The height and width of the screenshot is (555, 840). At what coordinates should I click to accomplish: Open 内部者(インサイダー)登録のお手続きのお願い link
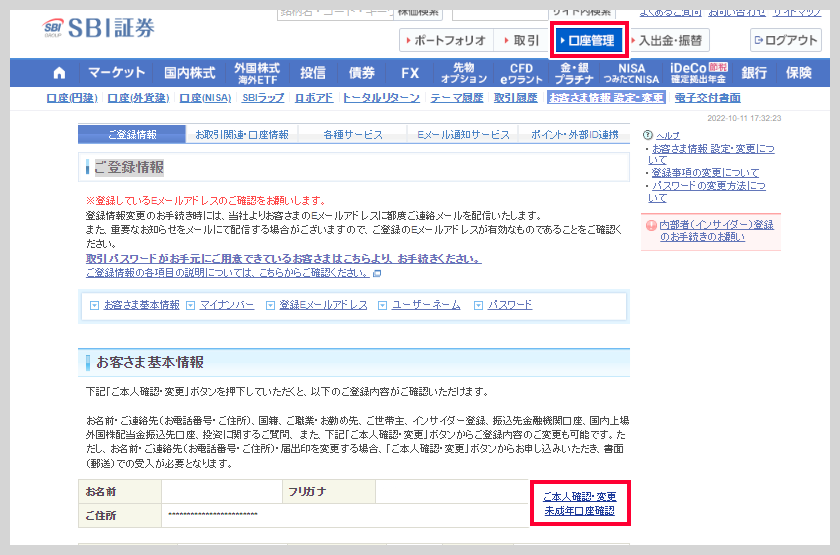[x=716, y=231]
